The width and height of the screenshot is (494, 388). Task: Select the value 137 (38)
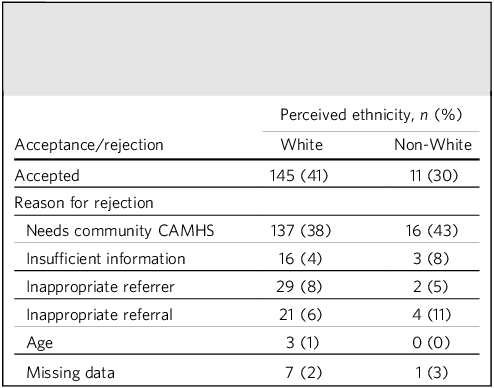(301, 231)
